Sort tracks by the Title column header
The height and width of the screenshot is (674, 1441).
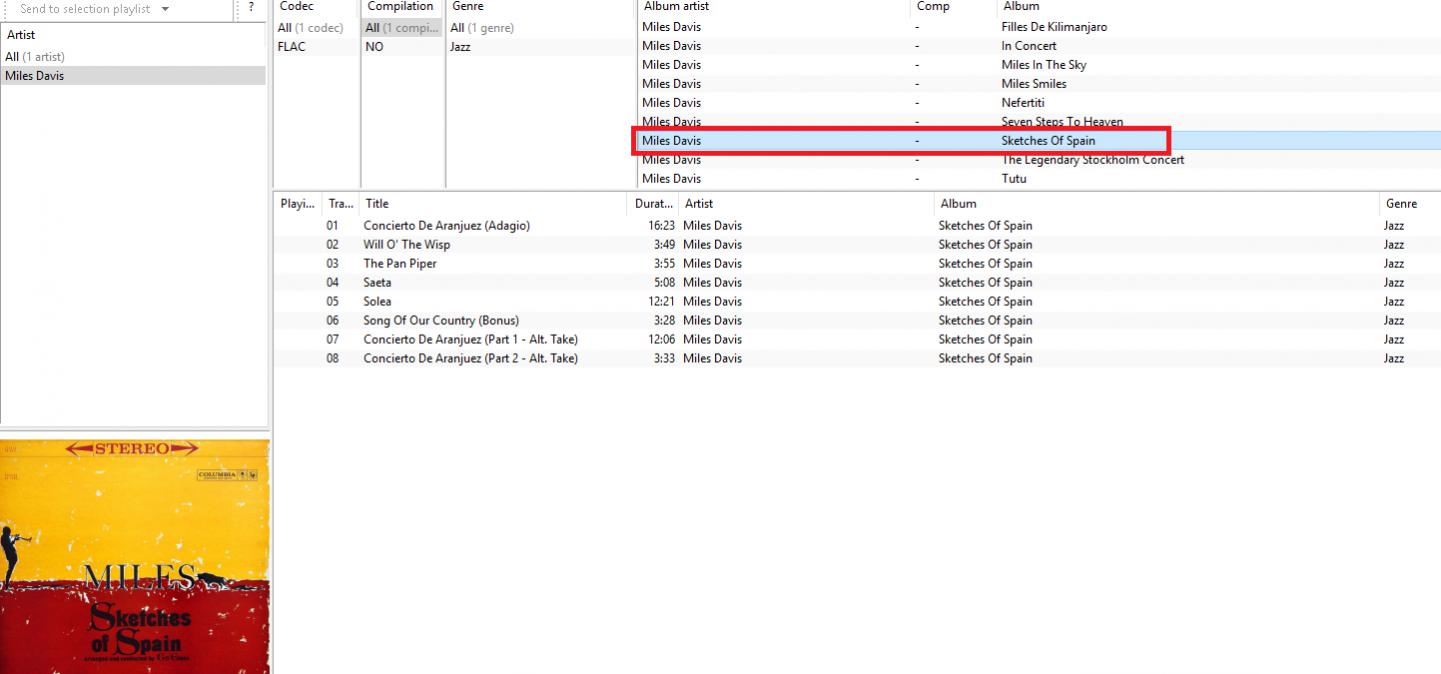377,204
